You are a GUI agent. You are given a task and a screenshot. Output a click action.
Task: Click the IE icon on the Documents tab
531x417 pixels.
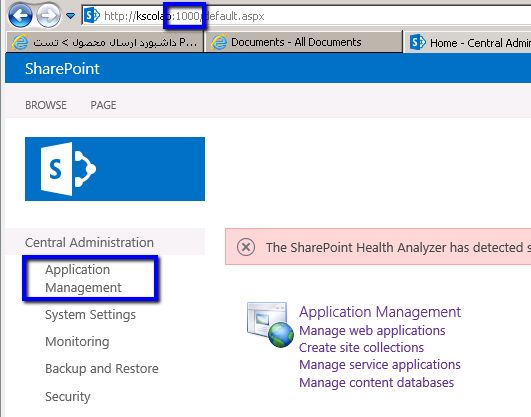pyautogui.click(x=219, y=43)
